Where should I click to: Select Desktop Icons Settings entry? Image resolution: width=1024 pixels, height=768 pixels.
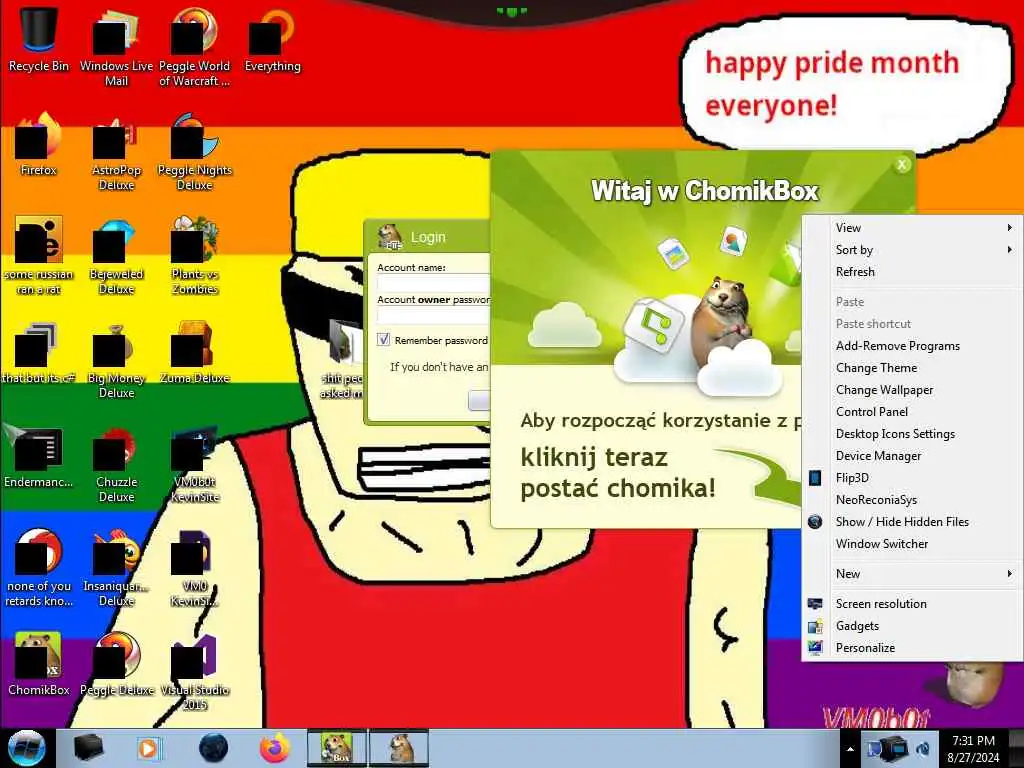coord(912,434)
